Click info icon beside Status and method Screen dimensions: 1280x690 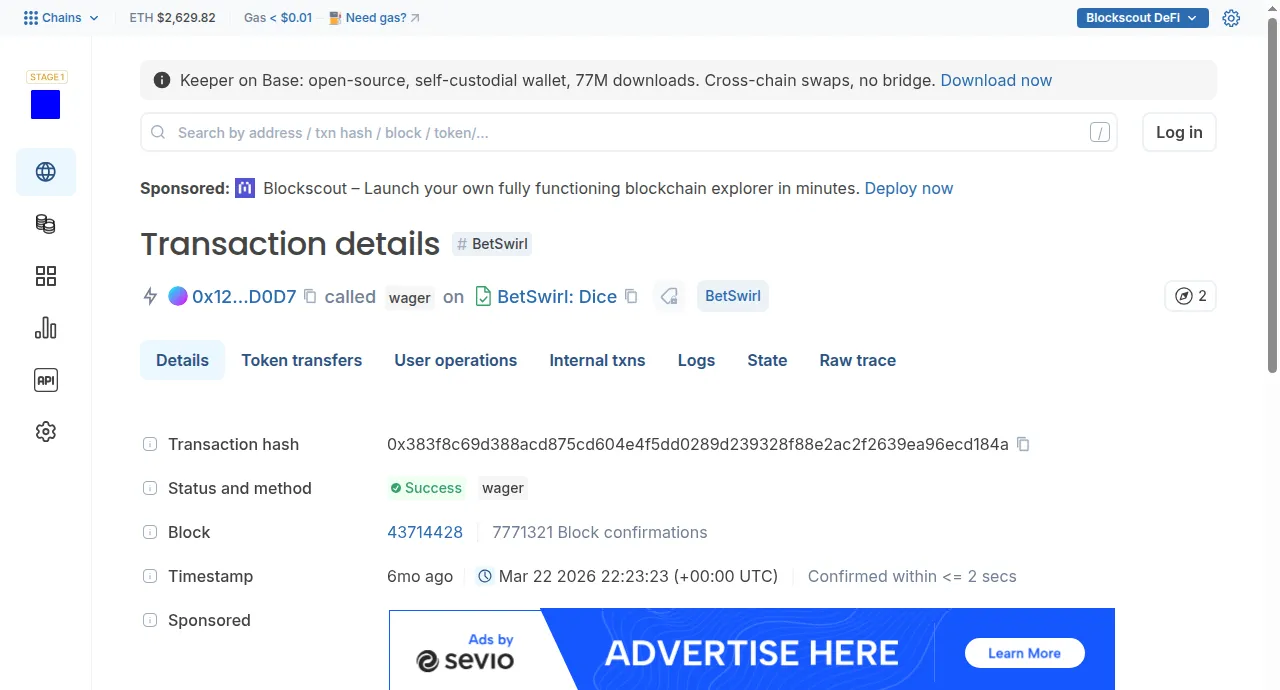click(x=150, y=488)
